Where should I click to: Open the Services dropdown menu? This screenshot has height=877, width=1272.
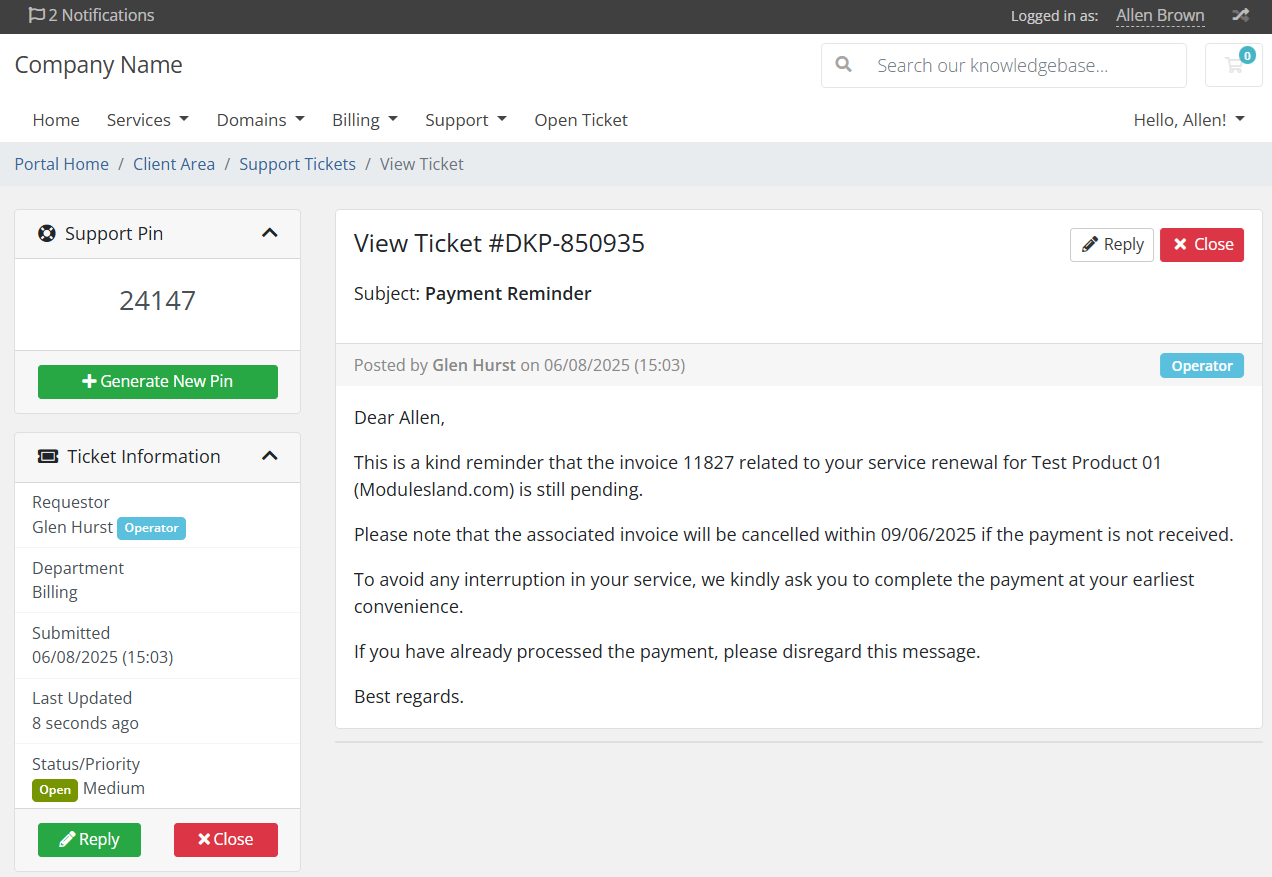pyautogui.click(x=148, y=120)
